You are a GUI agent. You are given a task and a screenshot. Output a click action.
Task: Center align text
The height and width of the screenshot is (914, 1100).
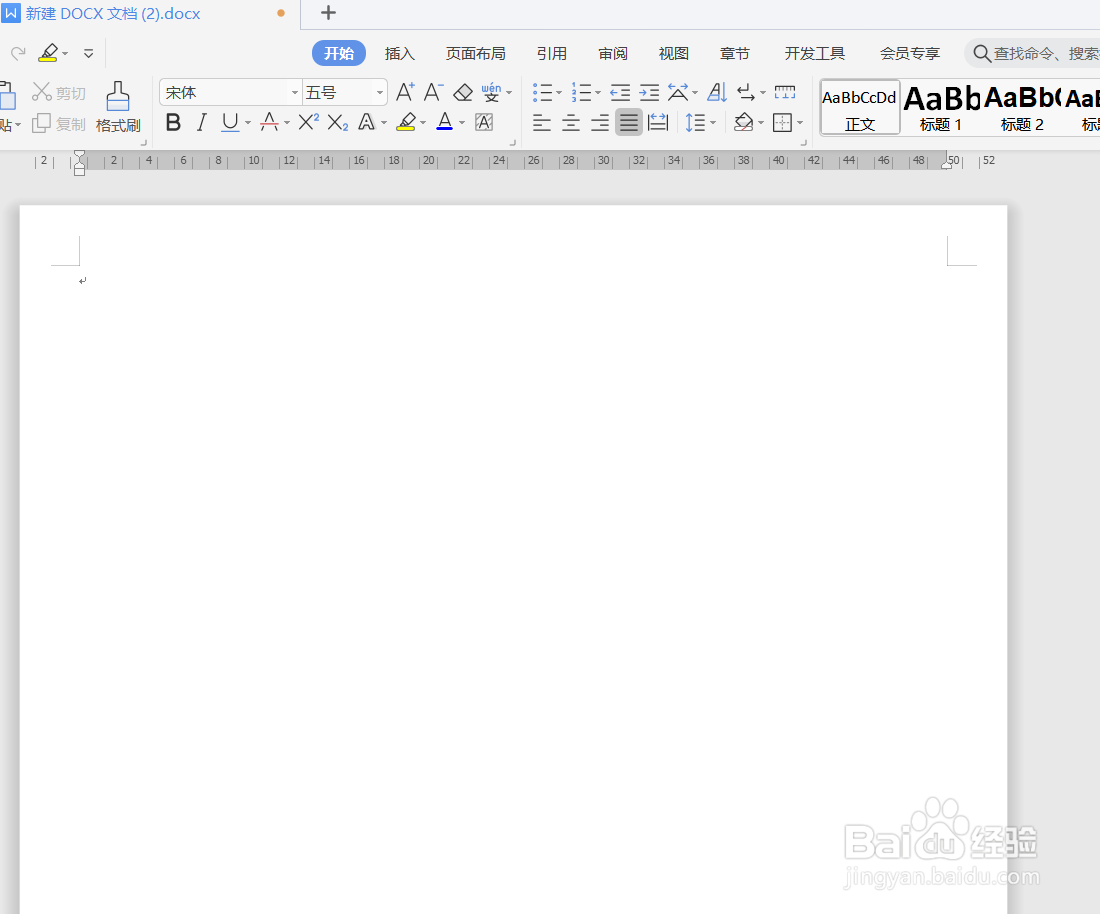[x=571, y=123]
